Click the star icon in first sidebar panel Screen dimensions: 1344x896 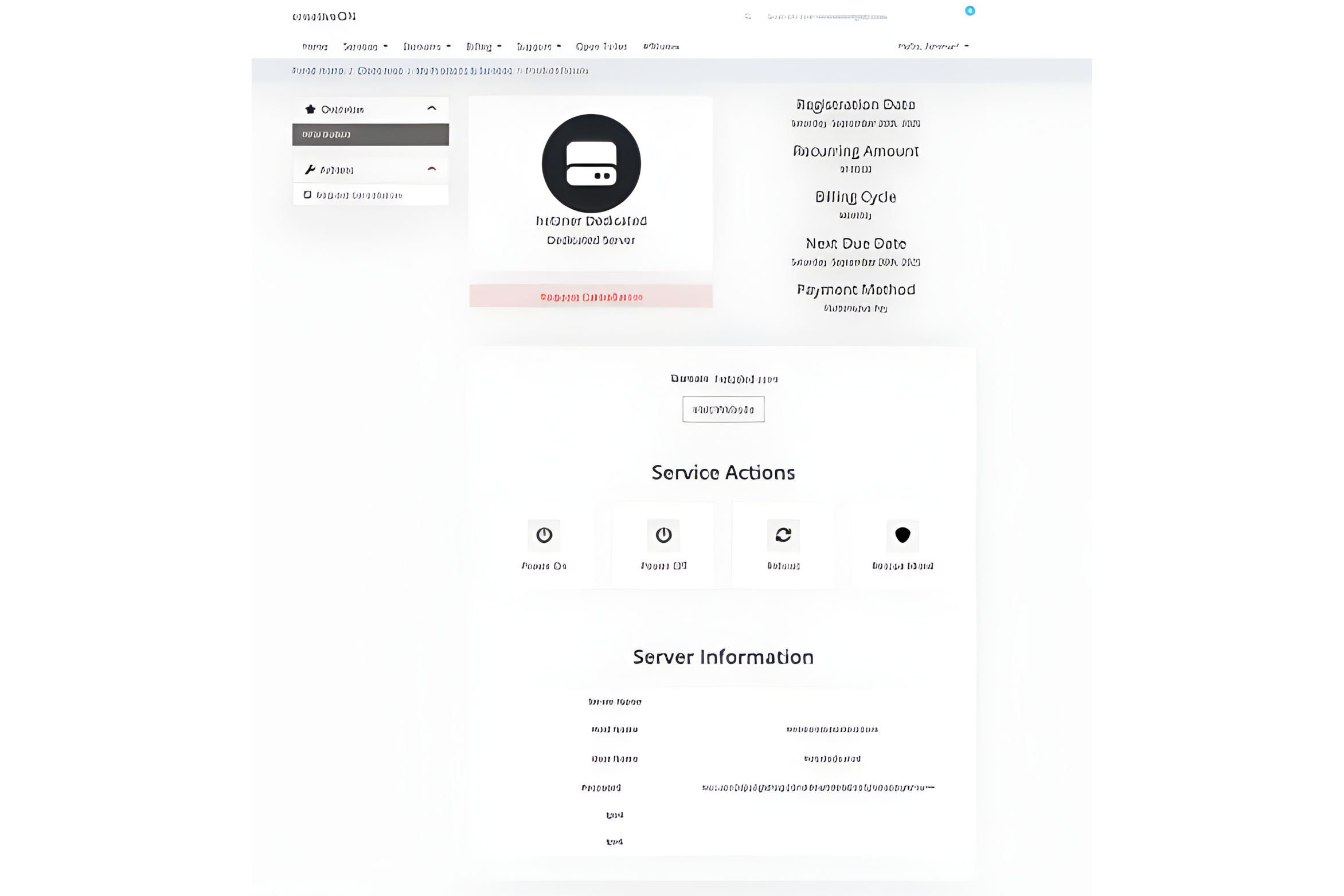pyautogui.click(x=310, y=109)
